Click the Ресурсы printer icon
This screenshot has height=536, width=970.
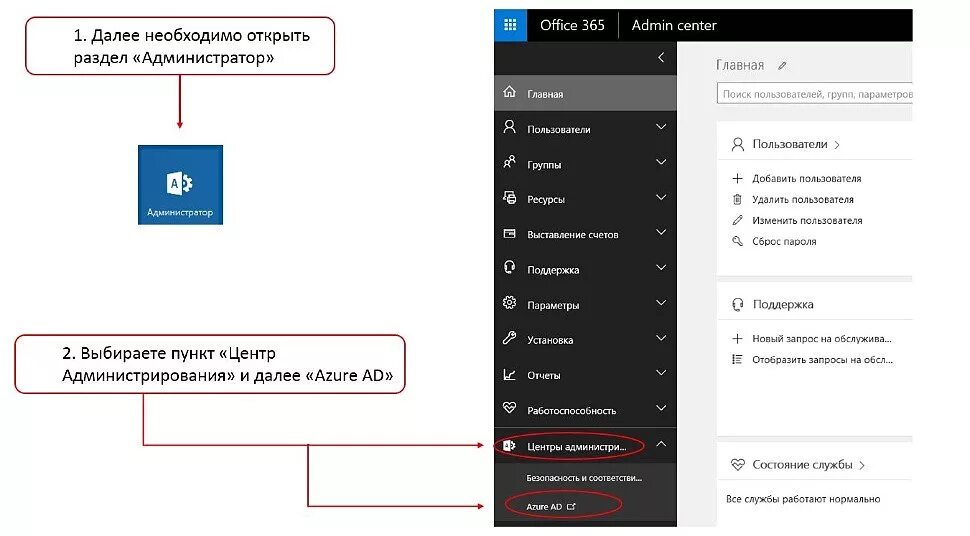509,198
